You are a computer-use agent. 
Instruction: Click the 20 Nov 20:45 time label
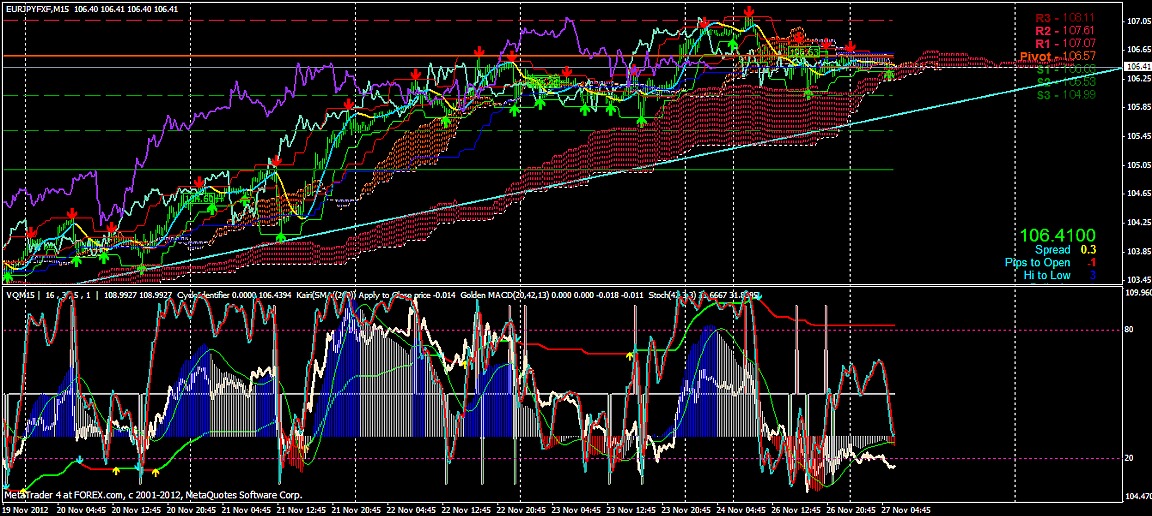click(x=191, y=509)
